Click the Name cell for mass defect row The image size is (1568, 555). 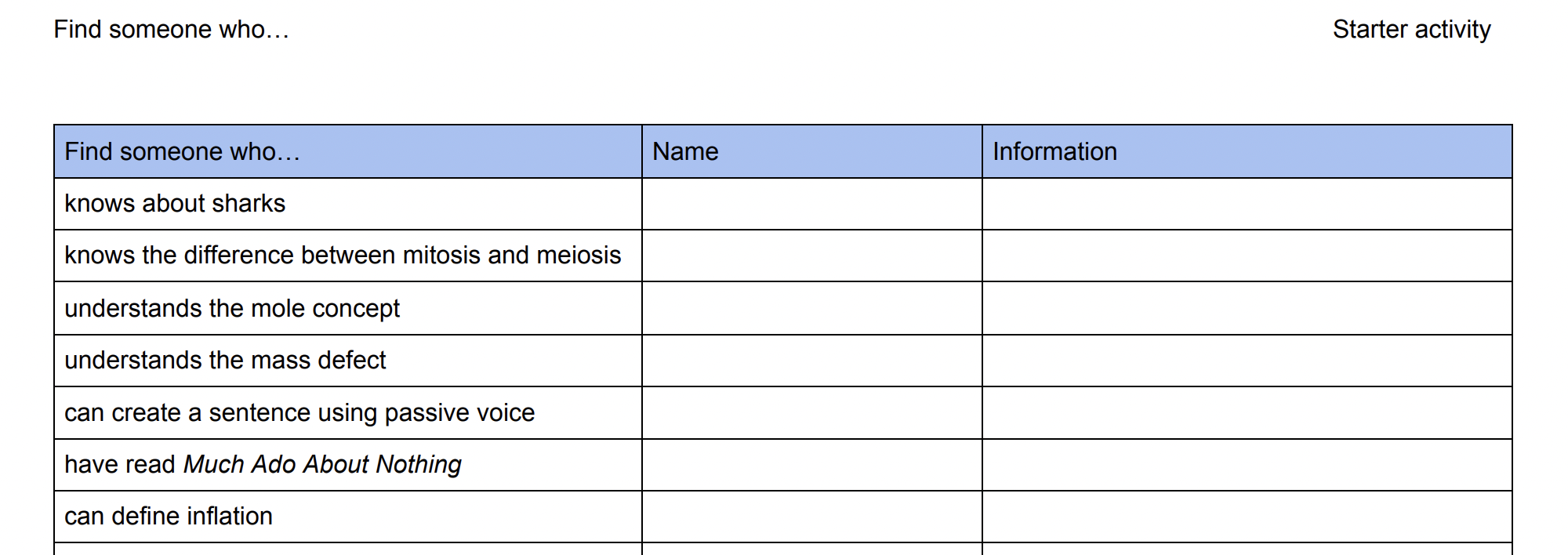point(811,361)
